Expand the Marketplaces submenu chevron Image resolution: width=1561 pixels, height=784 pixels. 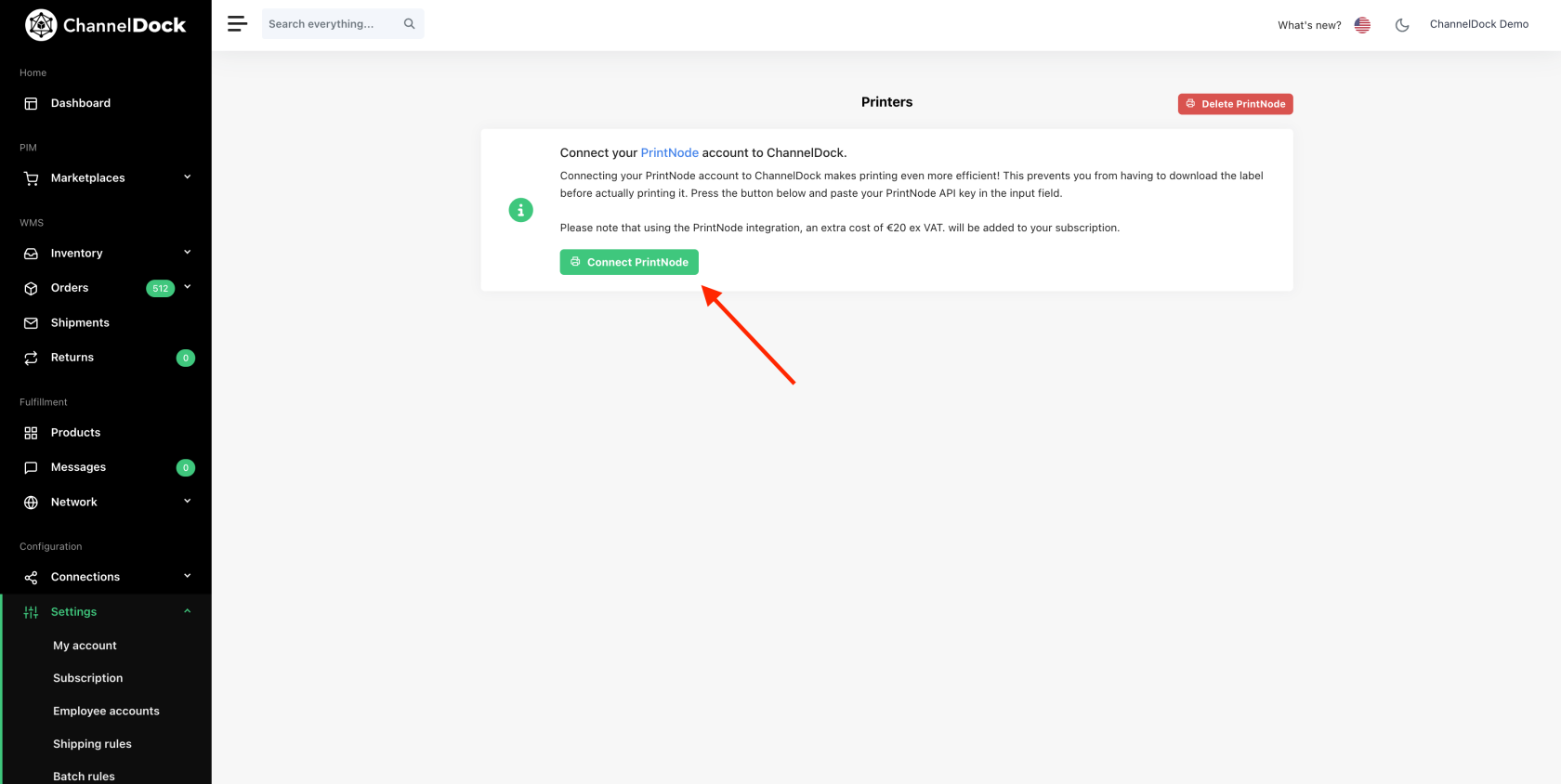188,176
